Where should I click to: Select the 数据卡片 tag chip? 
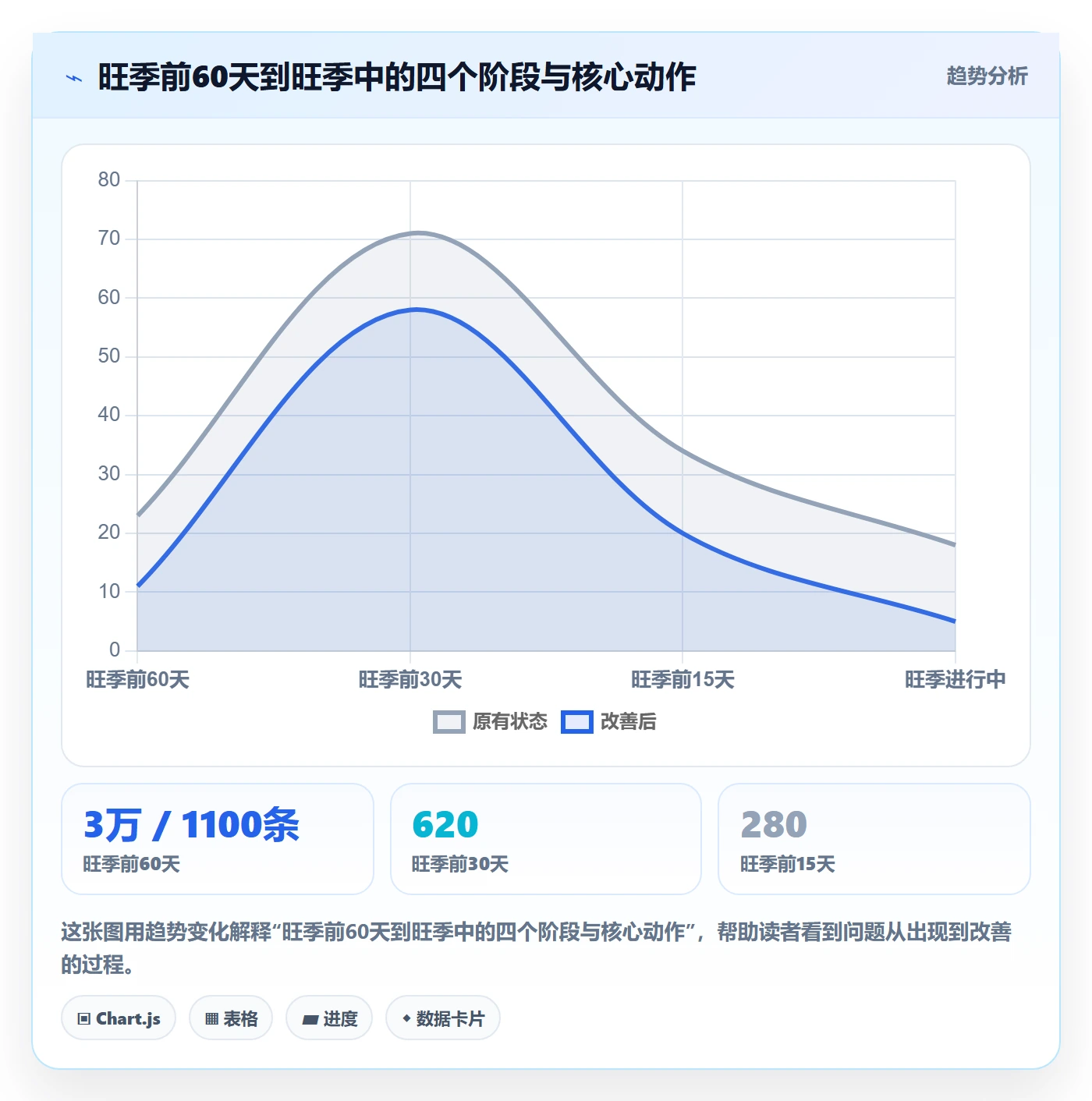(x=443, y=1018)
